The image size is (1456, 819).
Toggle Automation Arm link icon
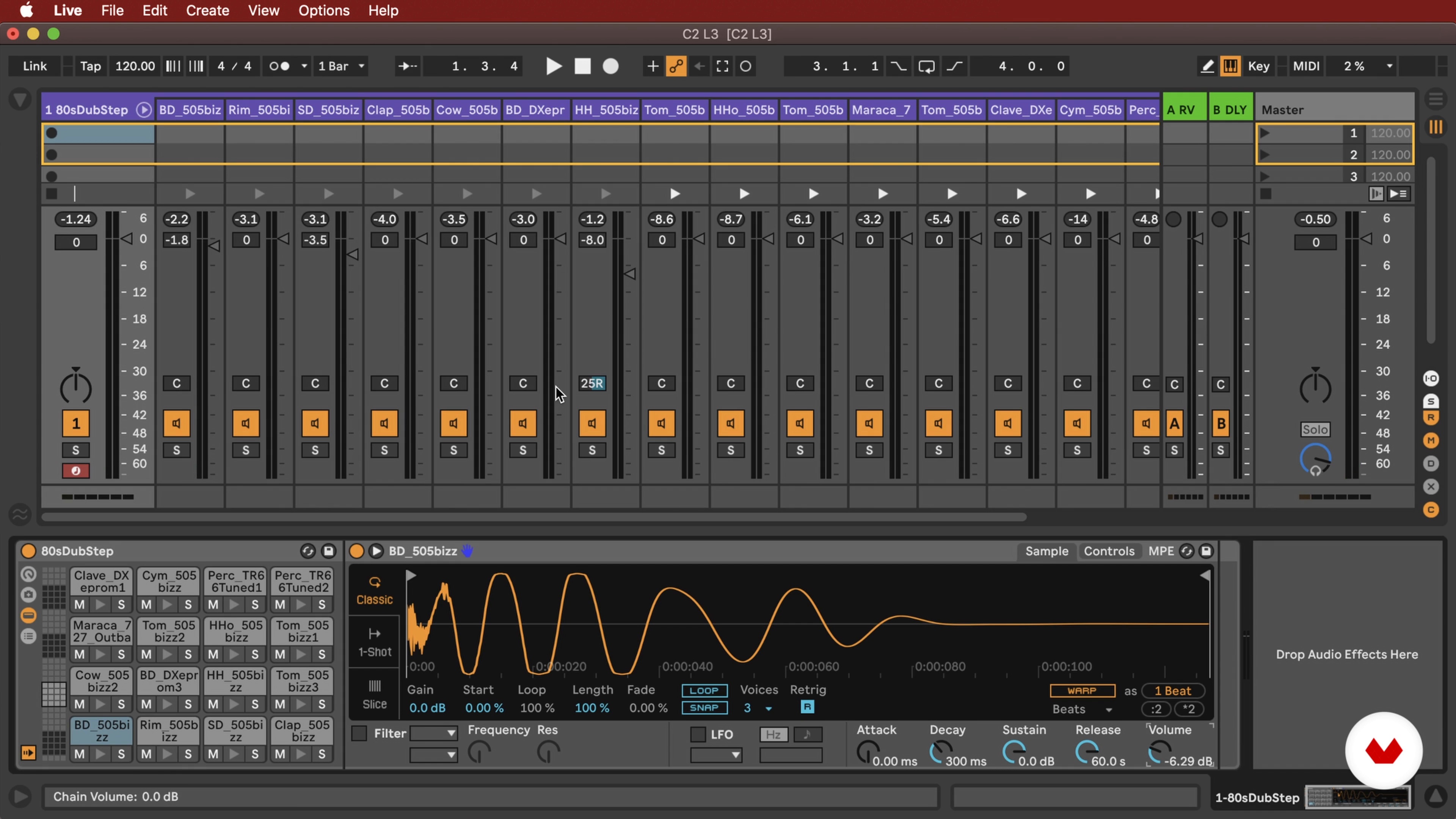coord(676,66)
